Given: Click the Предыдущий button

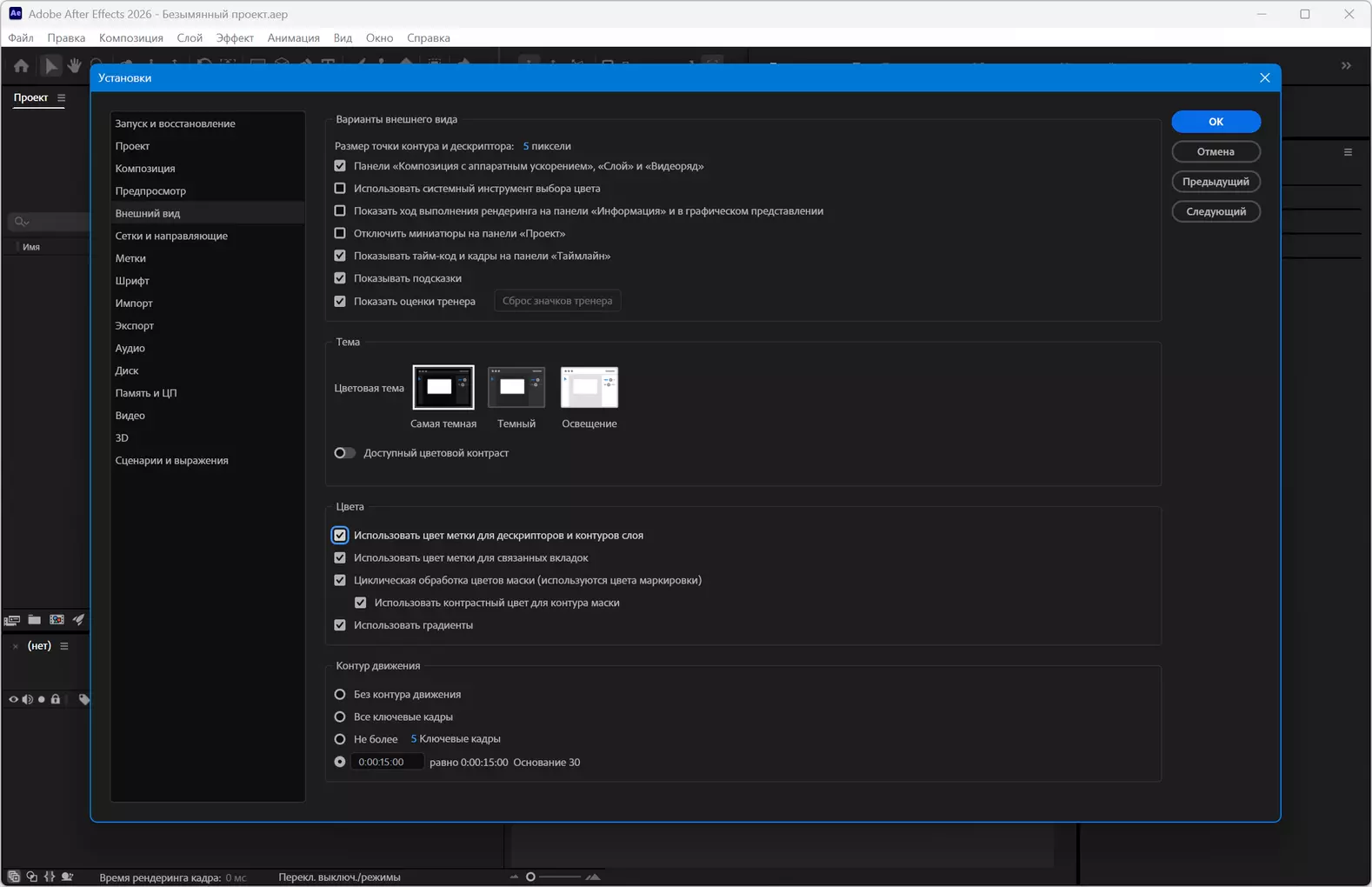Looking at the screenshot, I should point(1215,182).
